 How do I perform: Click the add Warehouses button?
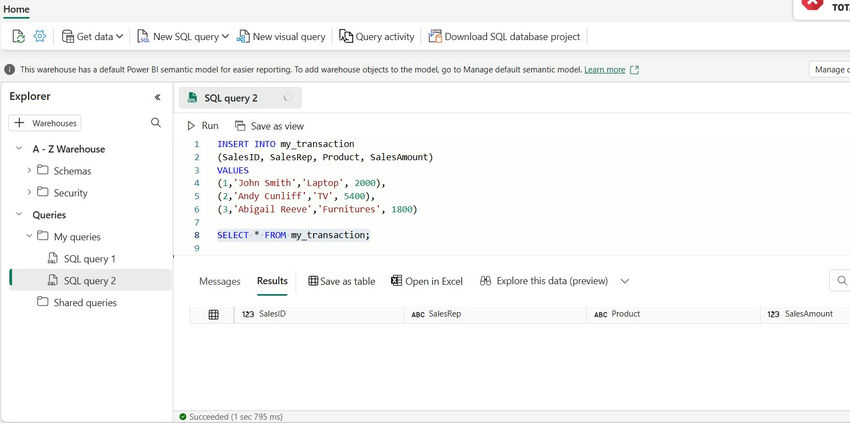click(x=45, y=123)
